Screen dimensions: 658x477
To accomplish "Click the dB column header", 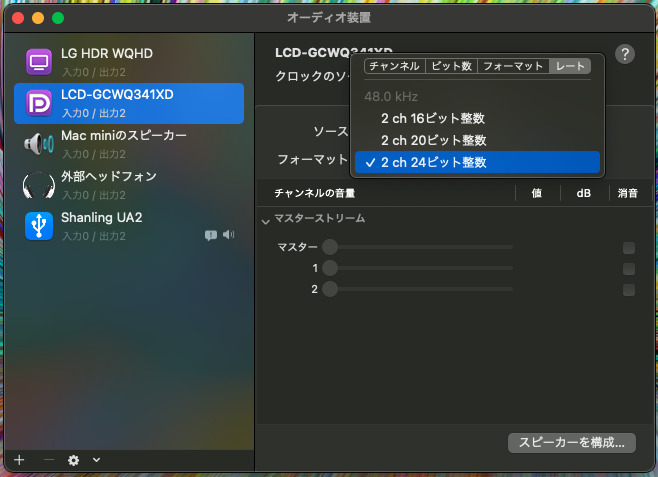I will (583, 193).
